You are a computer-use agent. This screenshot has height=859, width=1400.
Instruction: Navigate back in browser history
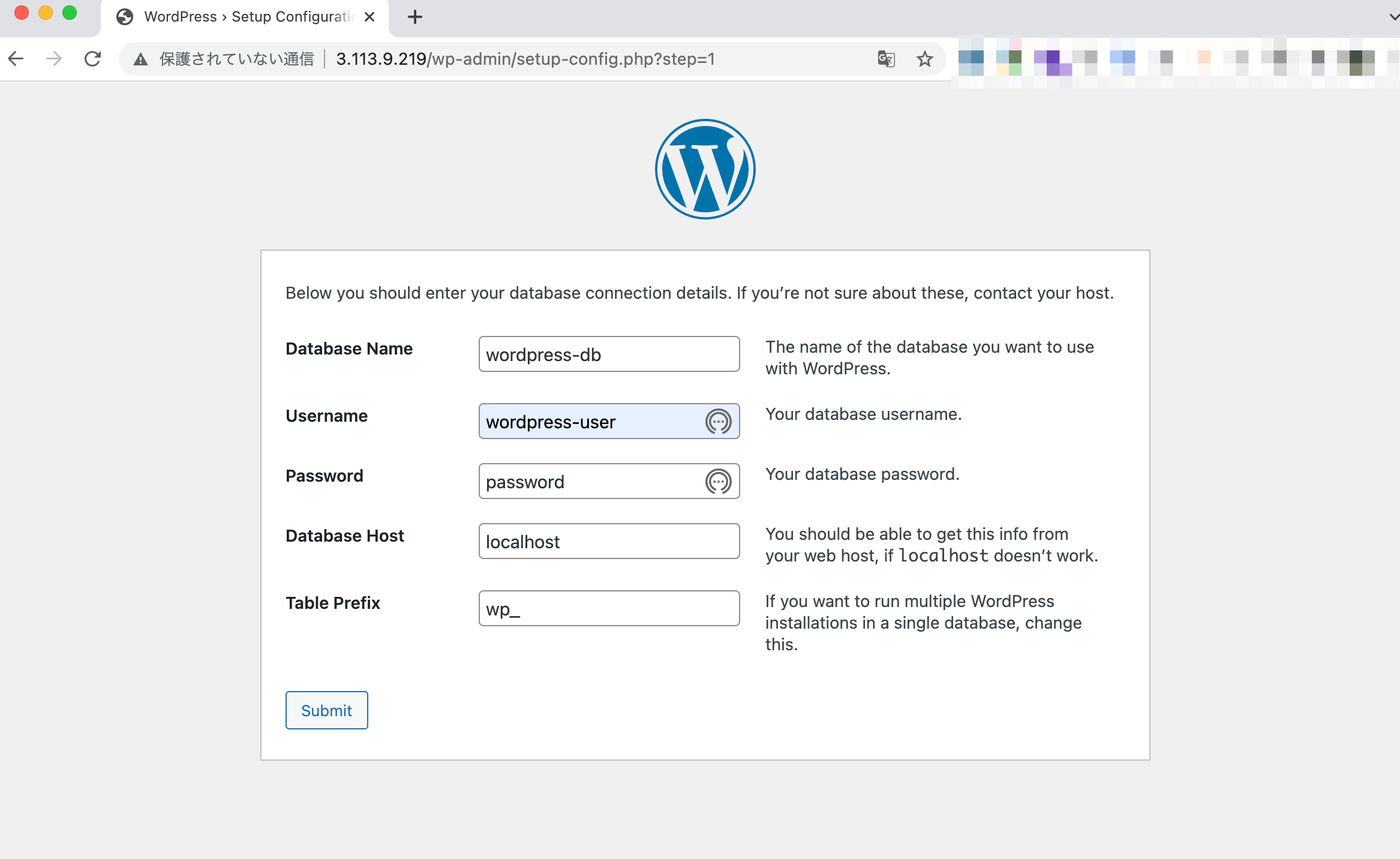(x=16, y=58)
